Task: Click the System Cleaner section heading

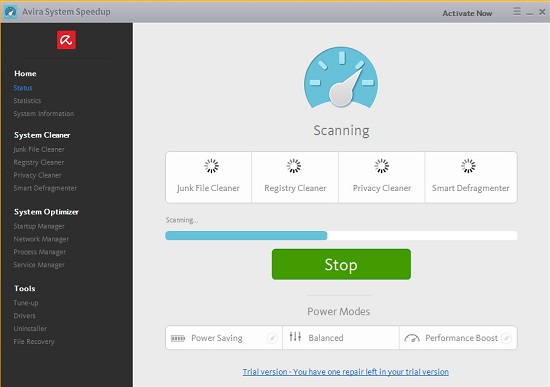Action: 42,135
